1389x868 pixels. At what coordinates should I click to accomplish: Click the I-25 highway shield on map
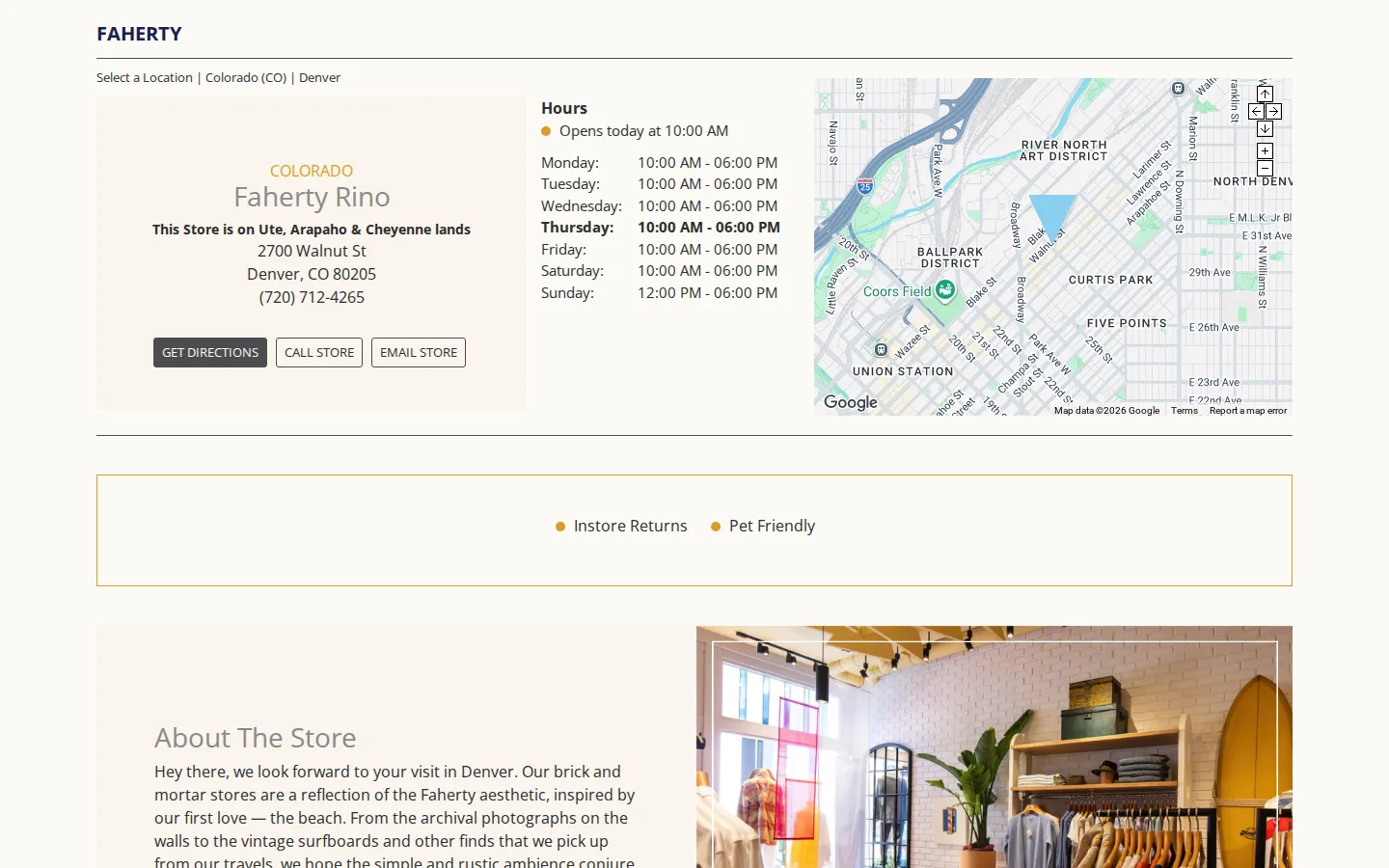[865, 186]
